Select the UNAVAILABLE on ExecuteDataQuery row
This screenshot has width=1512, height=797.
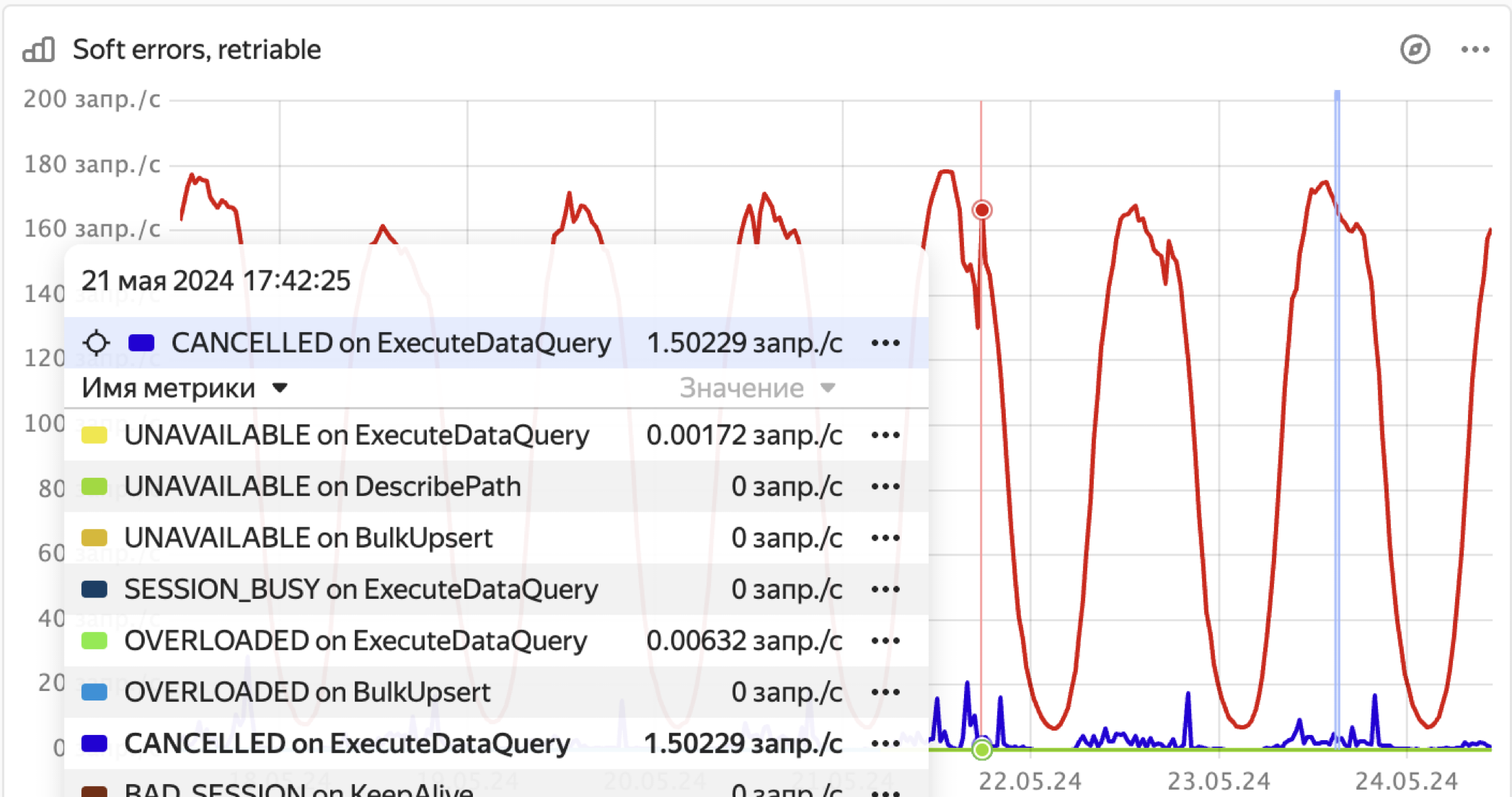[356, 435]
